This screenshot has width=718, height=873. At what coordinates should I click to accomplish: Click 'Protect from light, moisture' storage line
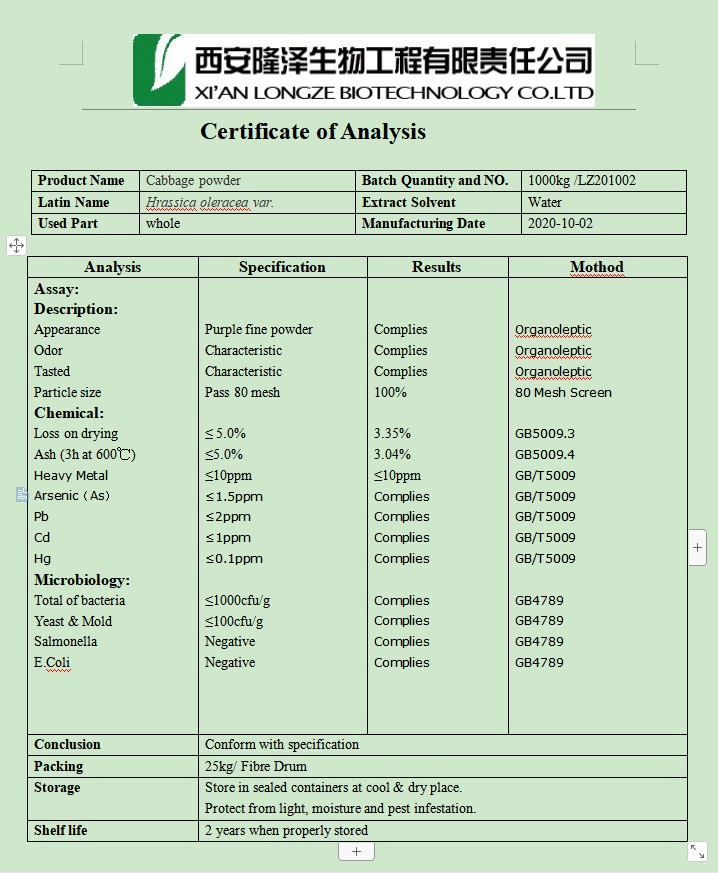(341, 808)
